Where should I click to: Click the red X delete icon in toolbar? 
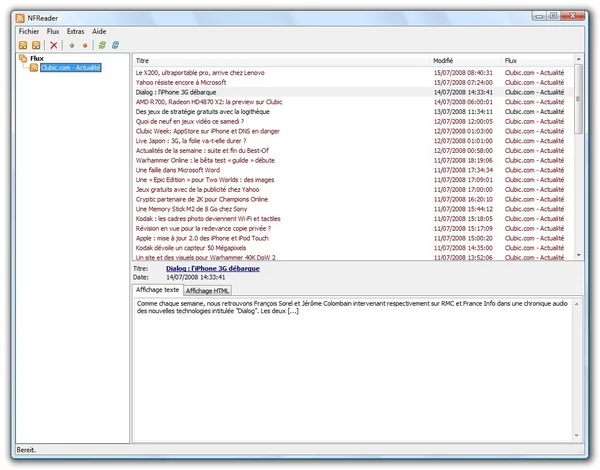[54, 45]
